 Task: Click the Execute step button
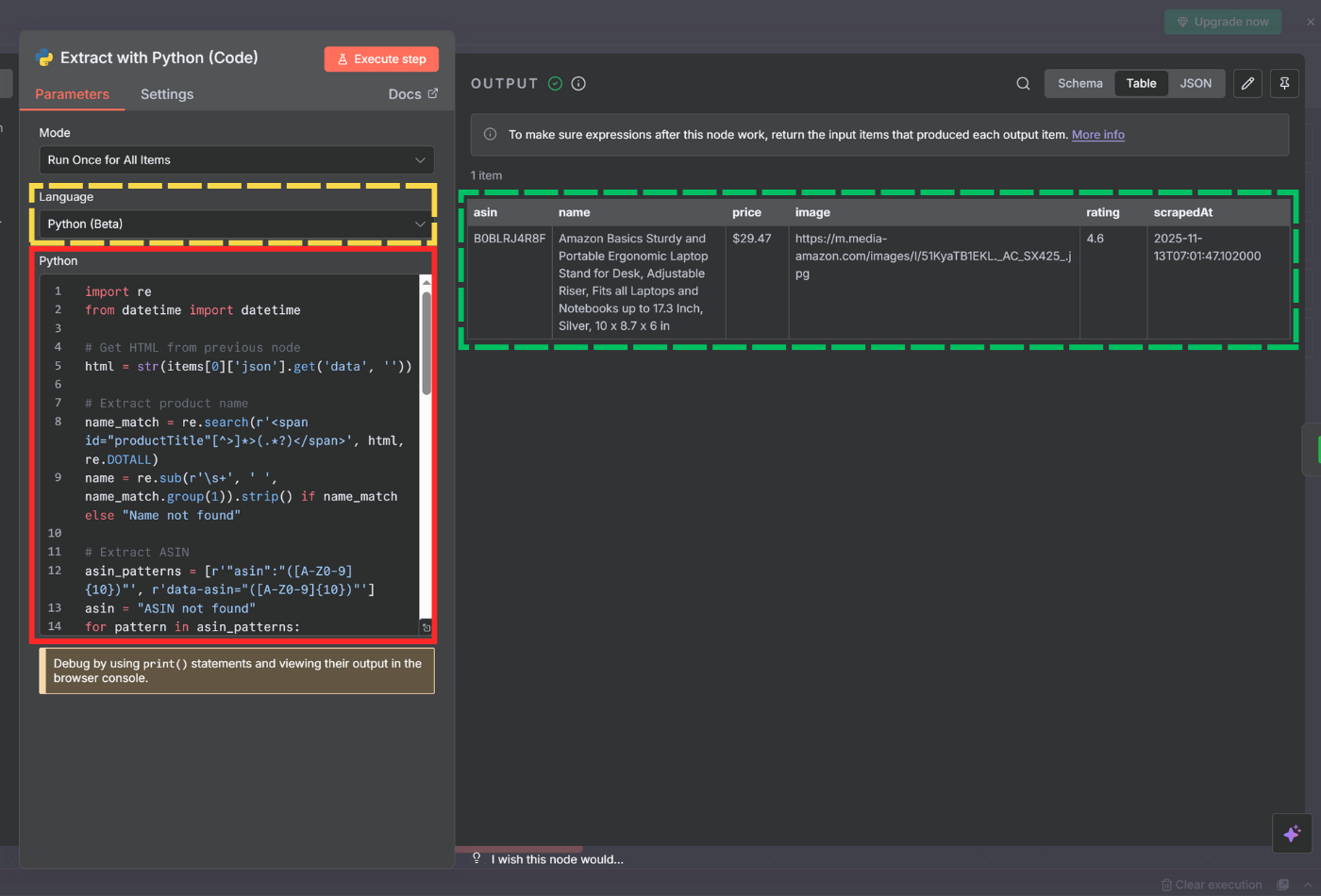coord(381,58)
